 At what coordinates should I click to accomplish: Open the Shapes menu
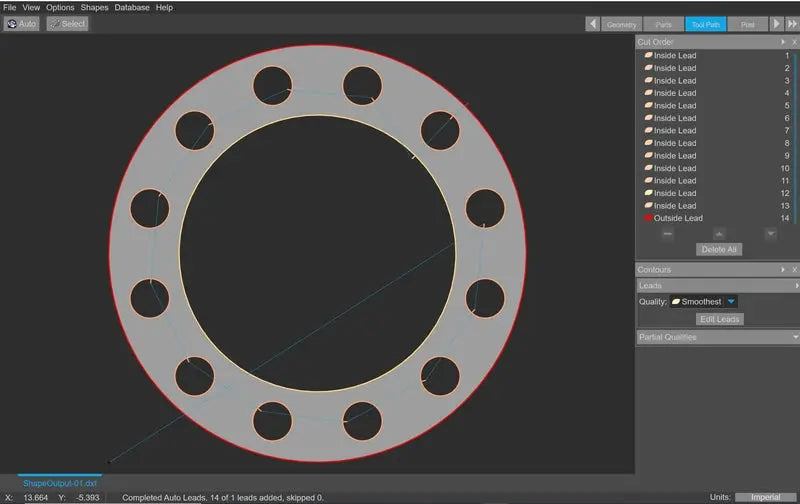94,7
